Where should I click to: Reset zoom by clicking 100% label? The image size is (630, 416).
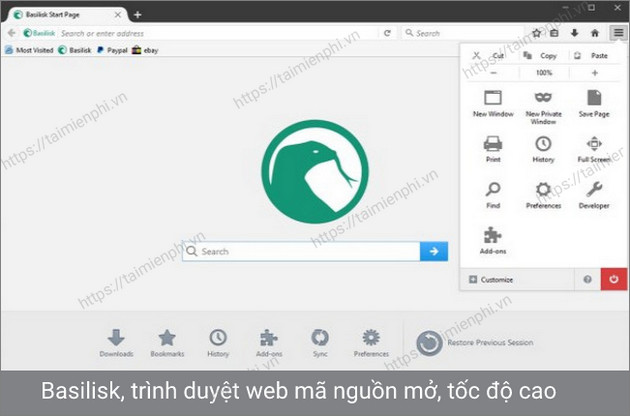543,73
